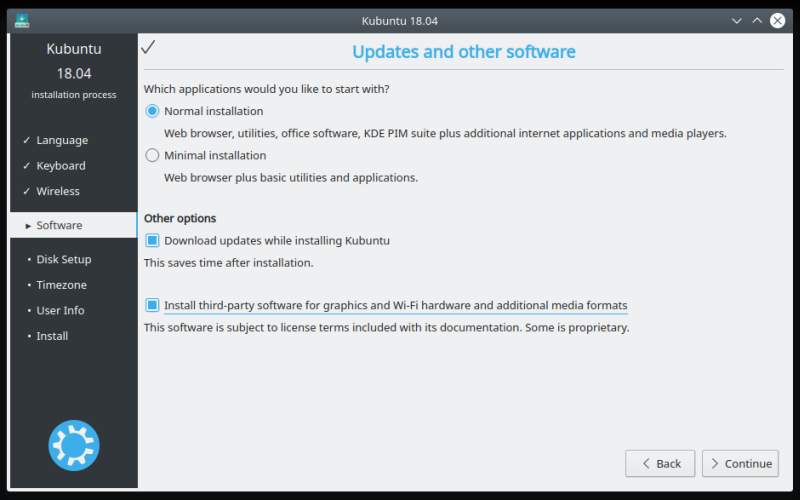Image resolution: width=800 pixels, height=500 pixels.
Task: Select the Normal installation radio button
Action: pos(152,111)
